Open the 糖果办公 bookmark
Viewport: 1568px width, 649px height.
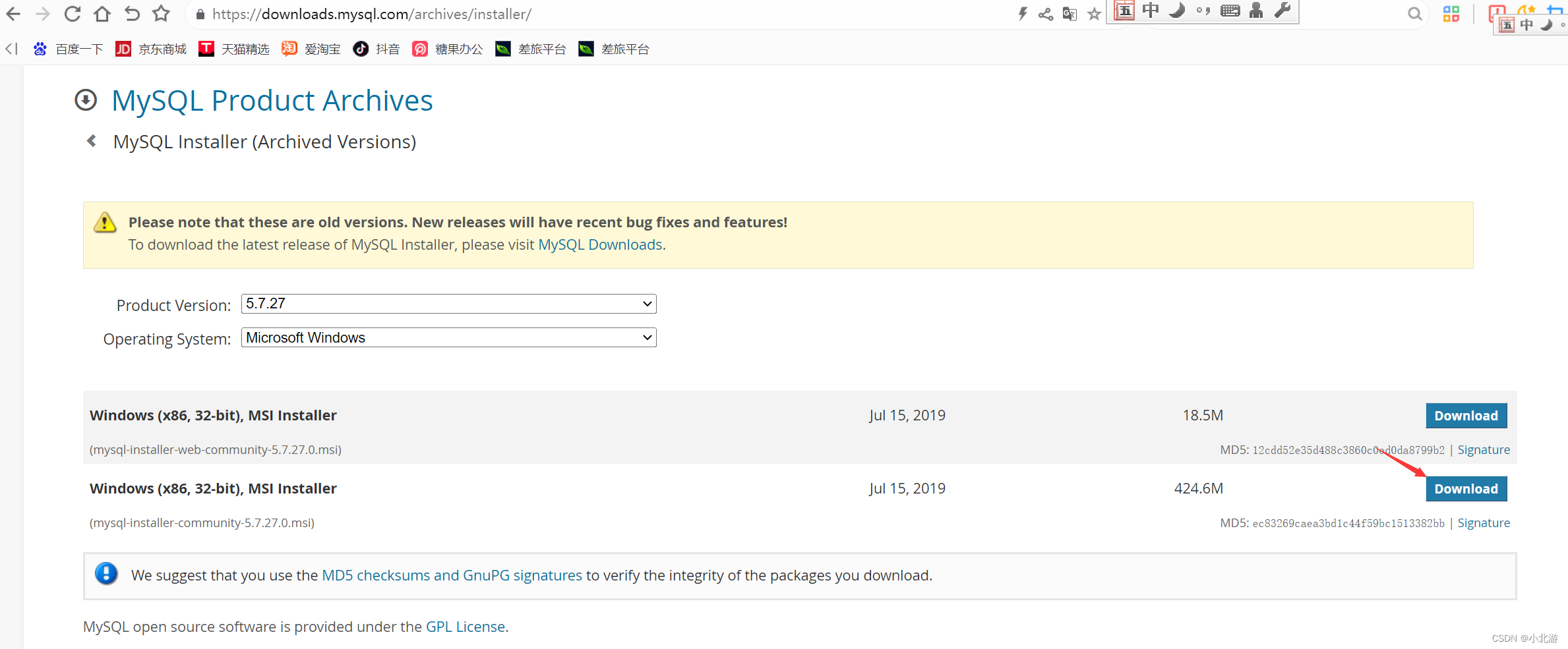448,49
